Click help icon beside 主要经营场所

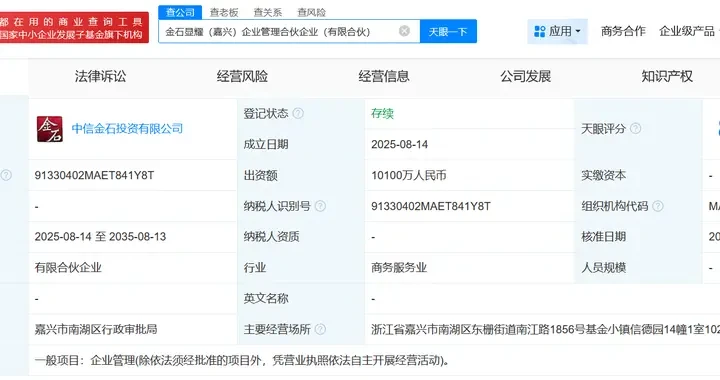[321, 329]
